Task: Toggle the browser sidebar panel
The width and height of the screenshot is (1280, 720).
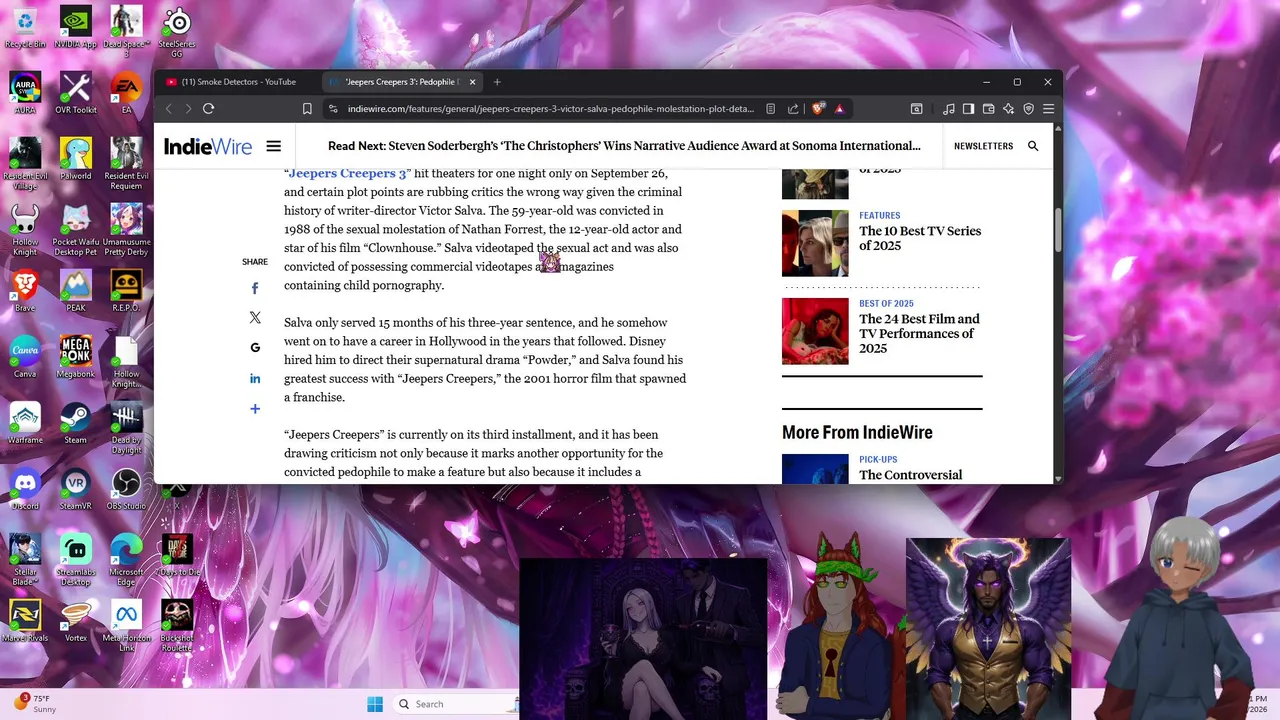Action: point(968,109)
